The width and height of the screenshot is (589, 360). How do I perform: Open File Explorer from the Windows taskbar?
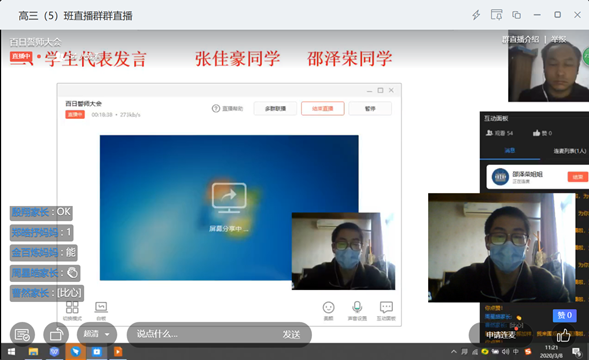coord(33,352)
